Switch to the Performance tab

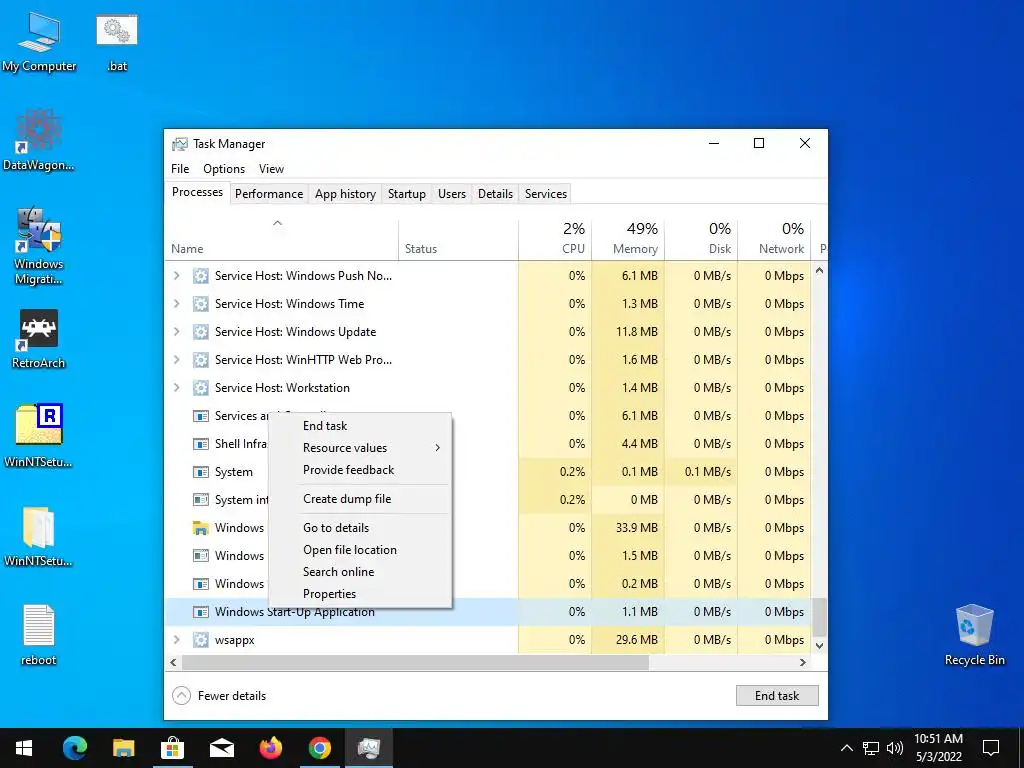pyautogui.click(x=269, y=194)
